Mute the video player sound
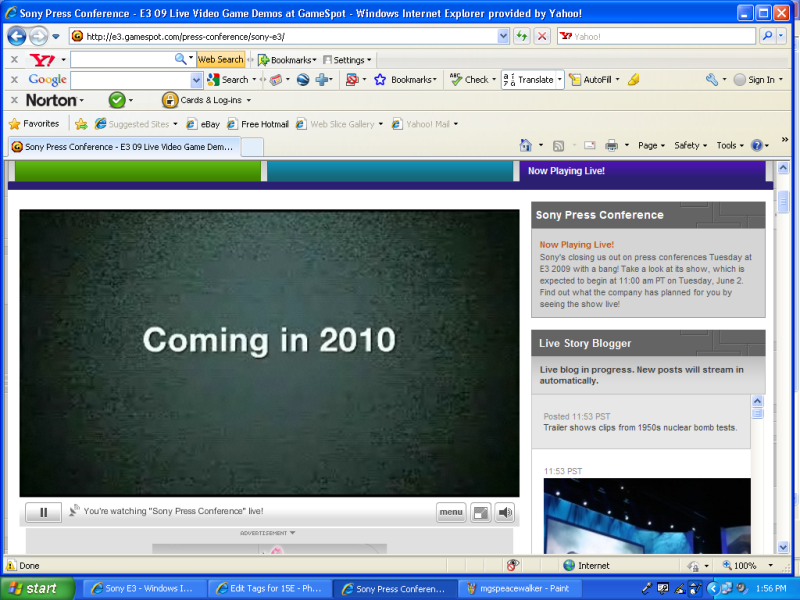This screenshot has height=600, width=800. [505, 512]
